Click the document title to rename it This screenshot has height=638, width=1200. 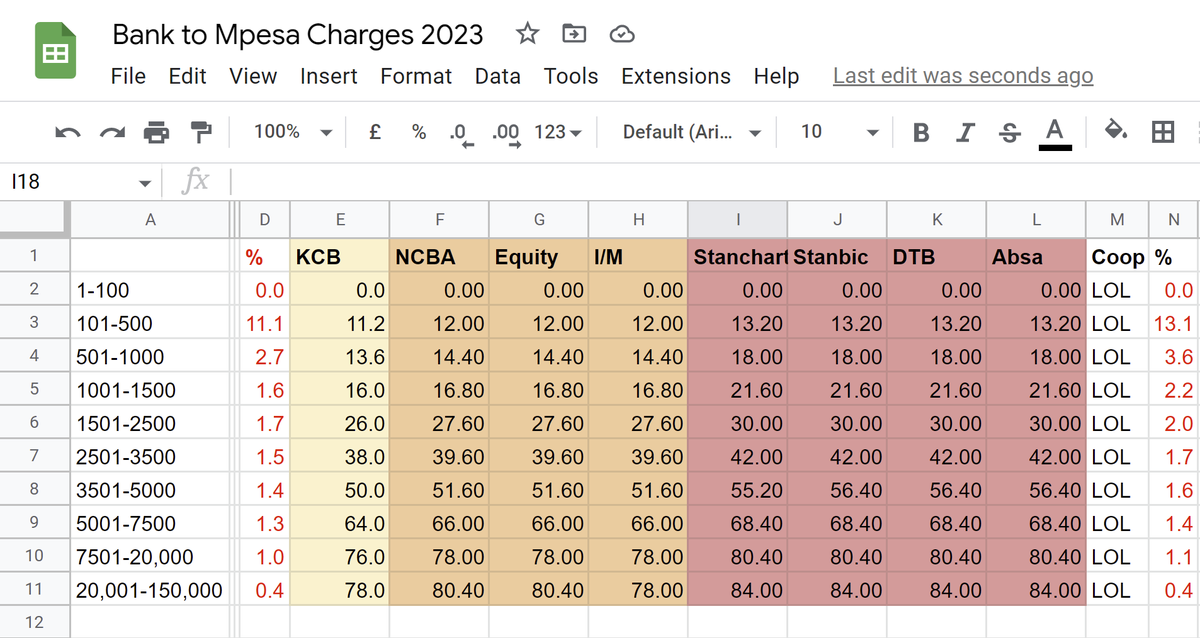tap(298, 34)
